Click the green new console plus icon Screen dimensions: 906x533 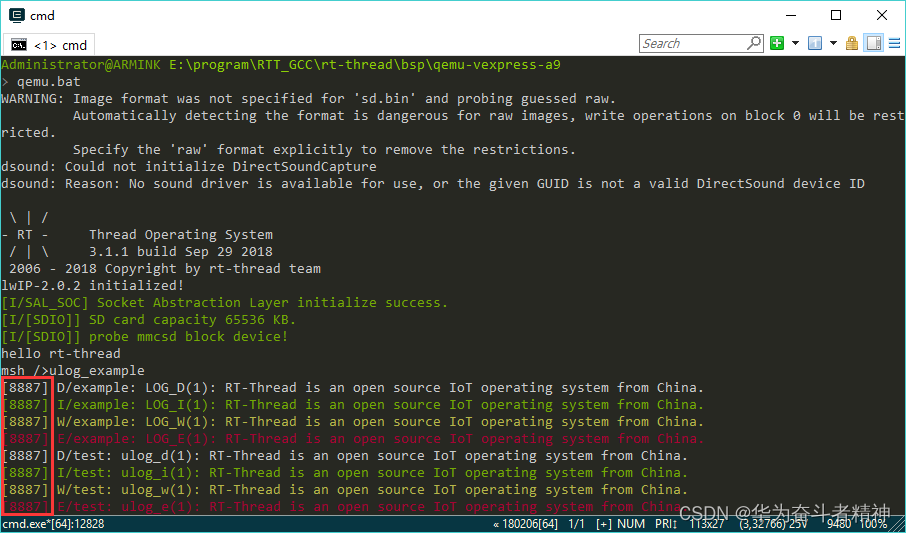777,43
